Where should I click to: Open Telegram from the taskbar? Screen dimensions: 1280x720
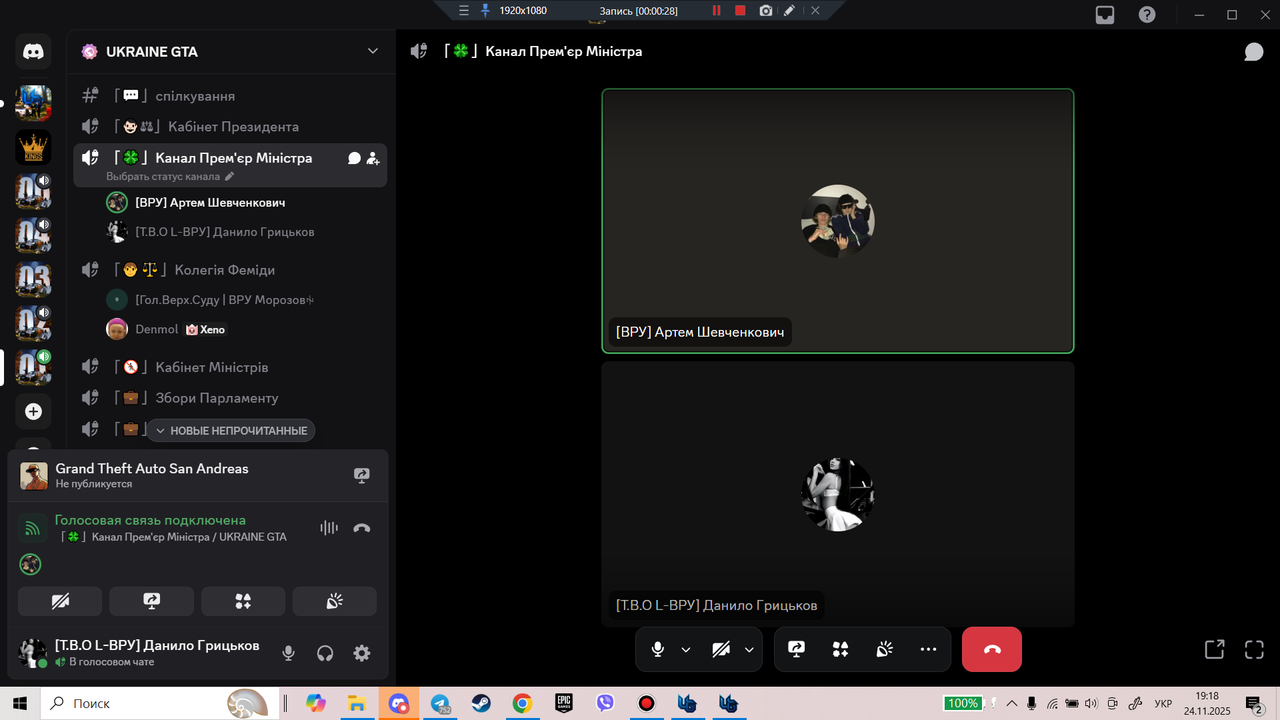tap(440, 703)
